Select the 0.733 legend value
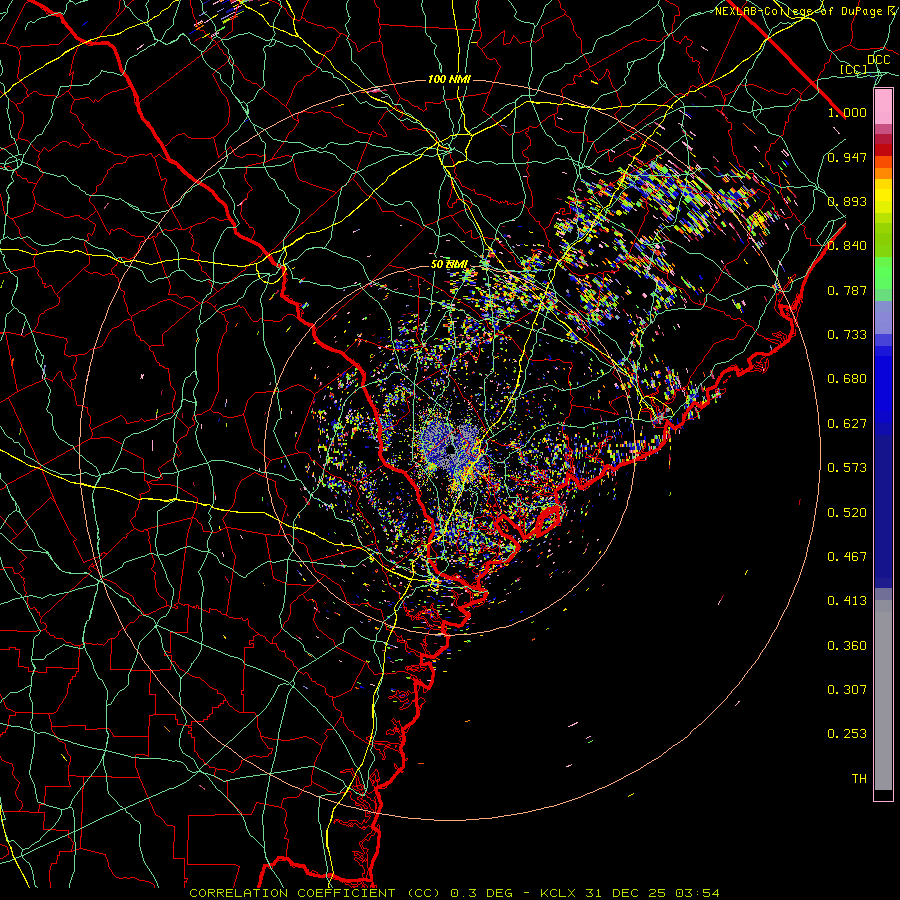The width and height of the screenshot is (900, 900). (x=847, y=335)
